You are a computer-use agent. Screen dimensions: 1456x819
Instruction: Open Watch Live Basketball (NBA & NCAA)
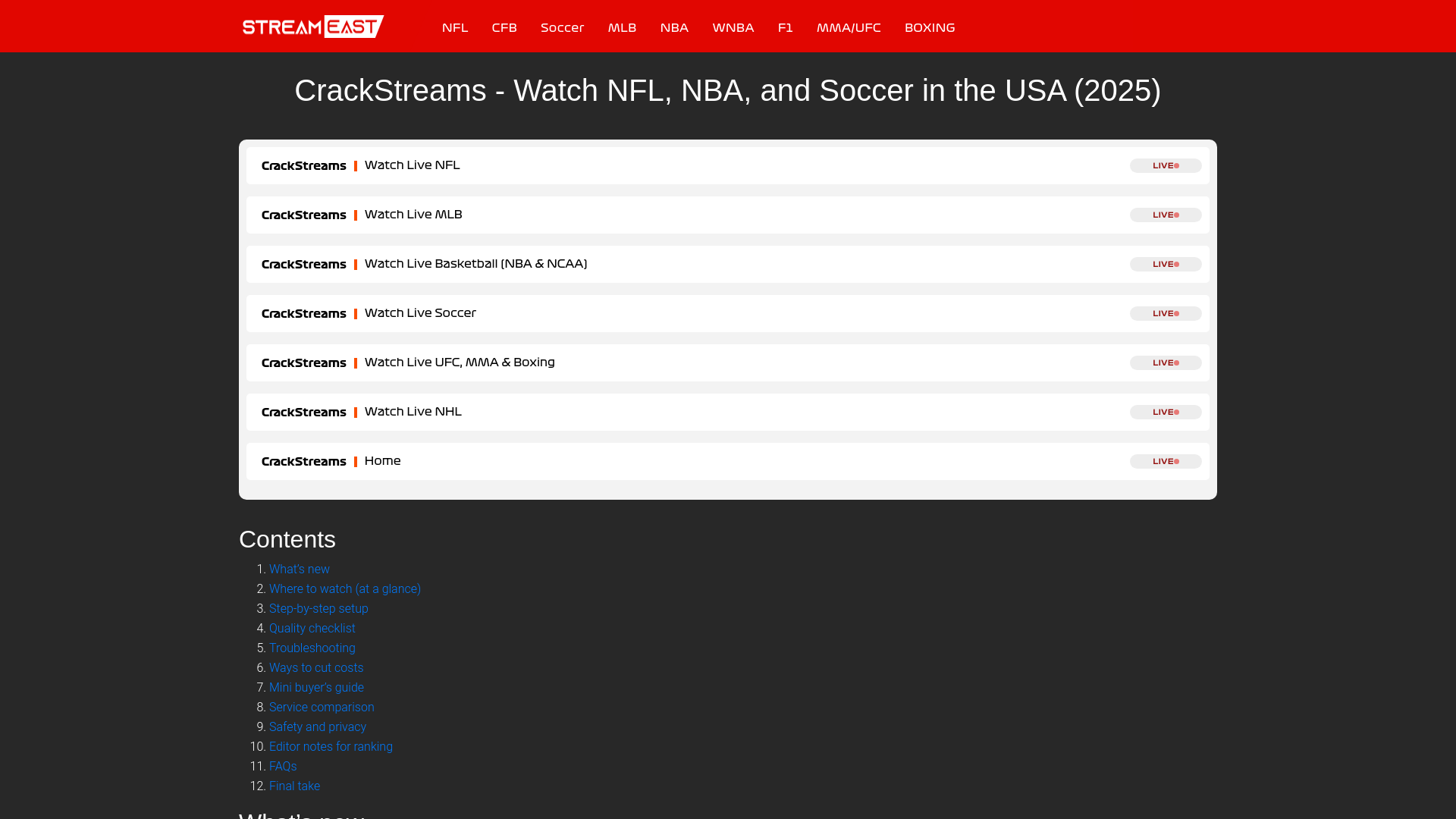728,264
